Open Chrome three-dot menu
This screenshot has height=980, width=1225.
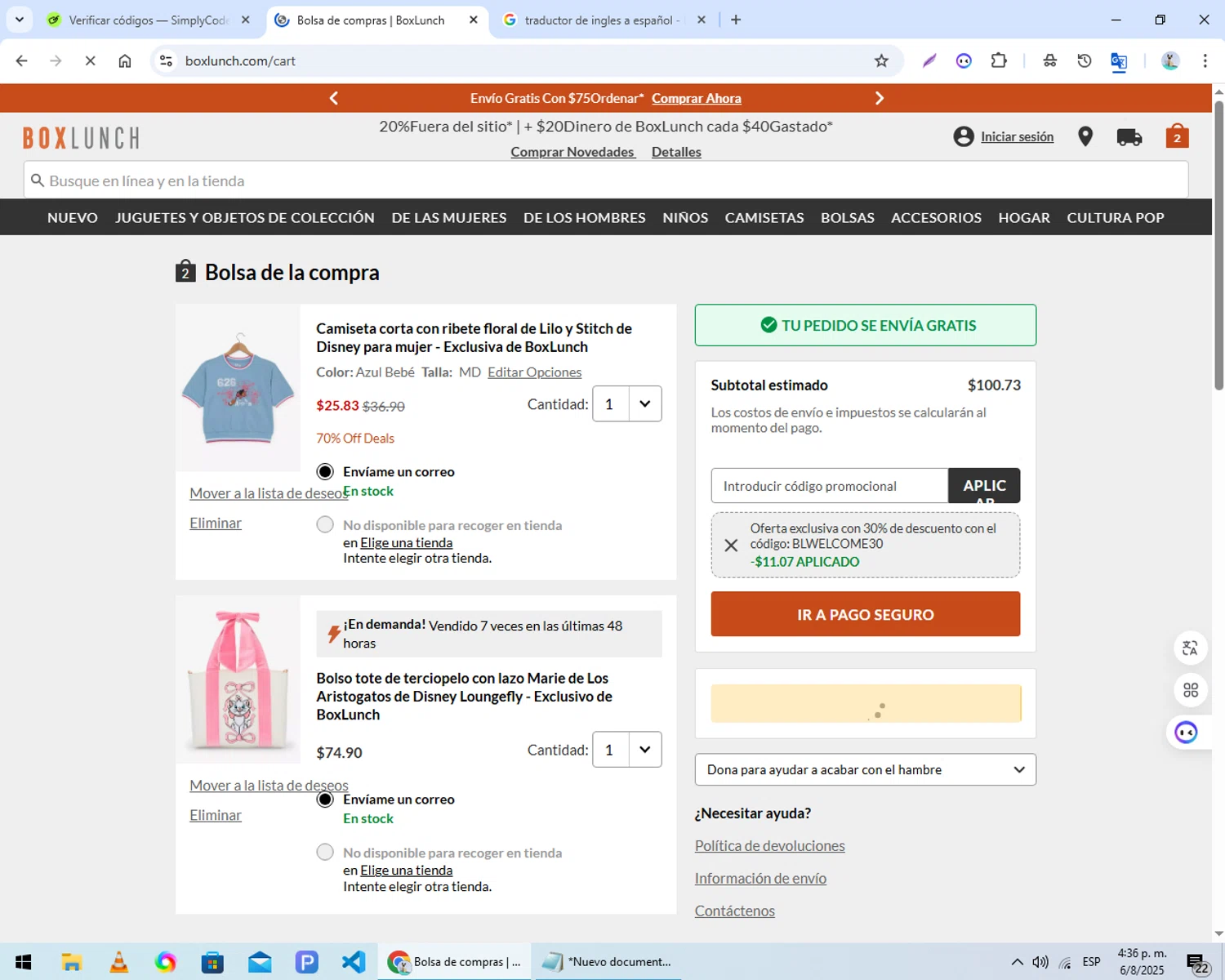1205,60
